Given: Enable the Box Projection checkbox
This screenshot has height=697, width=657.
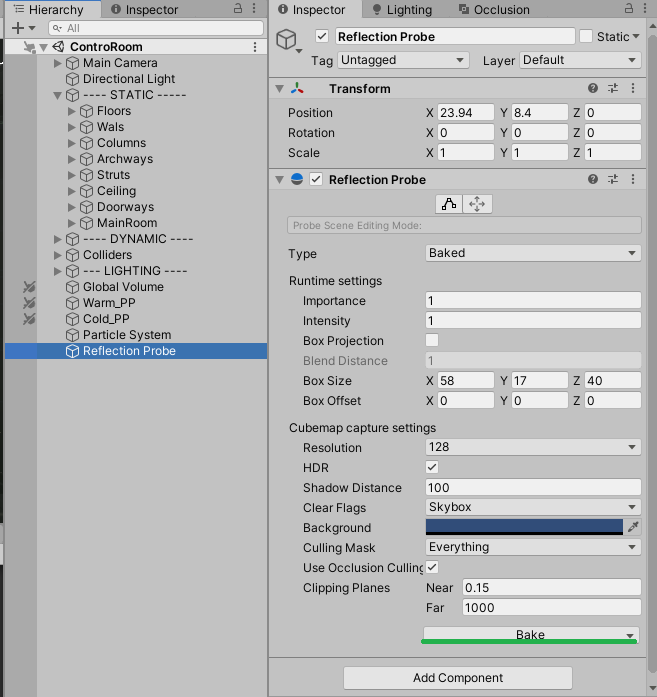Looking at the screenshot, I should (x=432, y=340).
